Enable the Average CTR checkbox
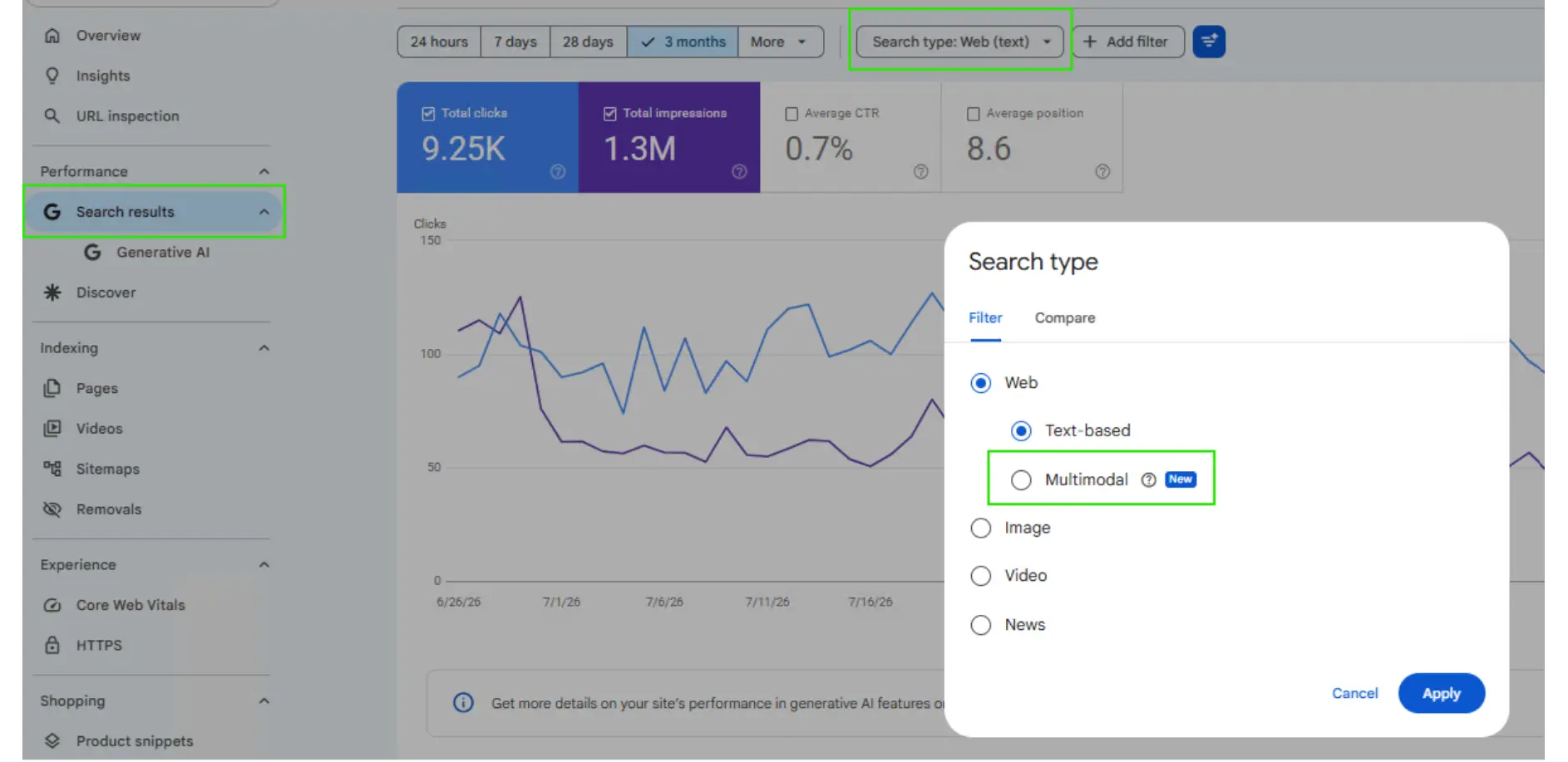The height and width of the screenshot is (762, 1568). click(791, 114)
